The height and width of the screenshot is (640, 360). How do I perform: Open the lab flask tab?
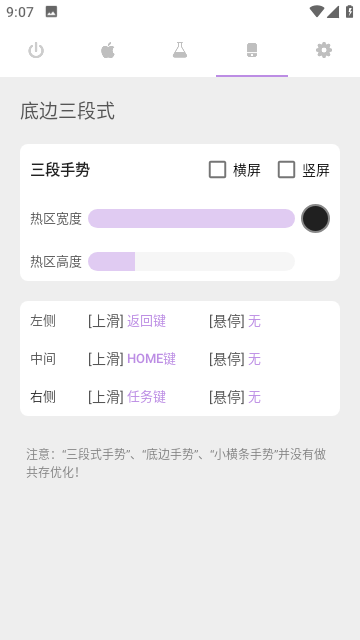click(180, 51)
